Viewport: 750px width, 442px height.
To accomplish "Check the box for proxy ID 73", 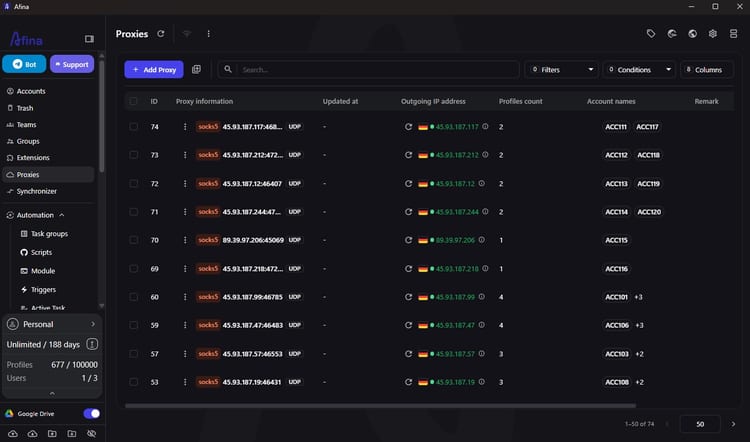I will (133, 155).
